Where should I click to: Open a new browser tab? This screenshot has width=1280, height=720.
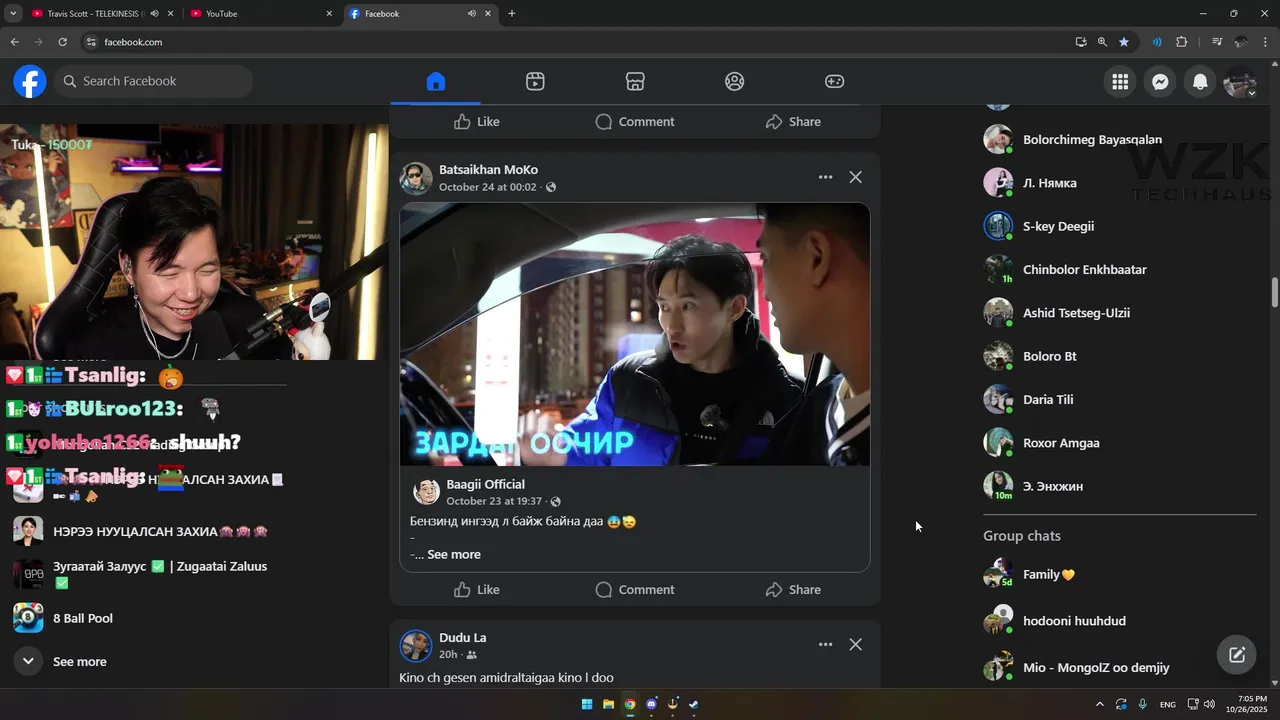(512, 14)
